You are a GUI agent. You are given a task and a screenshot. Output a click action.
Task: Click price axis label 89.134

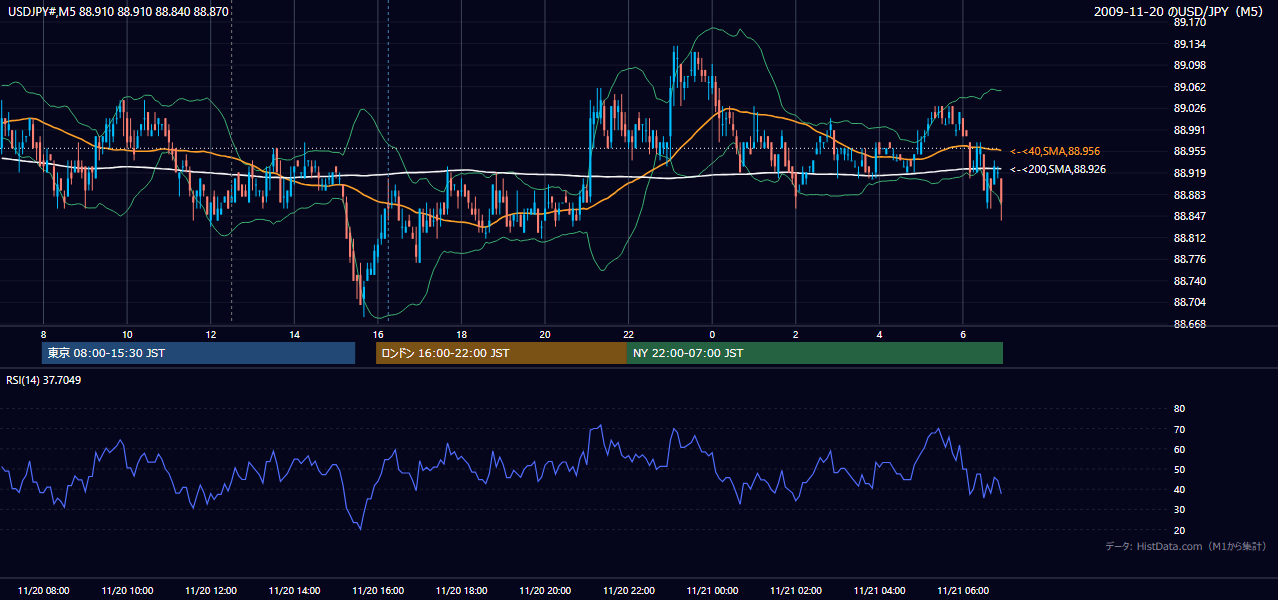[x=1189, y=44]
